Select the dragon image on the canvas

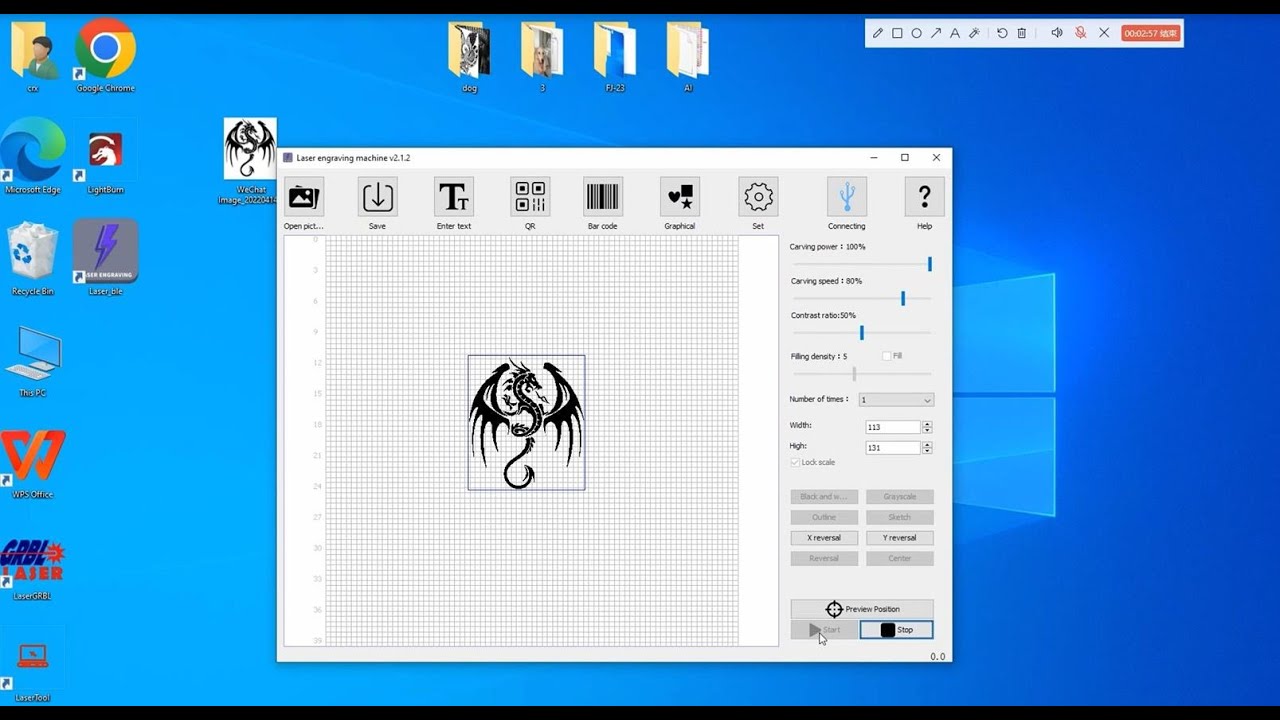point(526,422)
